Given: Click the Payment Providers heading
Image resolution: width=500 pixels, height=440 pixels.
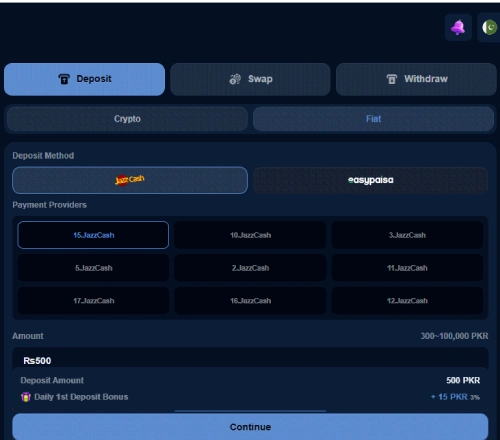Looking at the screenshot, I should (x=49, y=205).
